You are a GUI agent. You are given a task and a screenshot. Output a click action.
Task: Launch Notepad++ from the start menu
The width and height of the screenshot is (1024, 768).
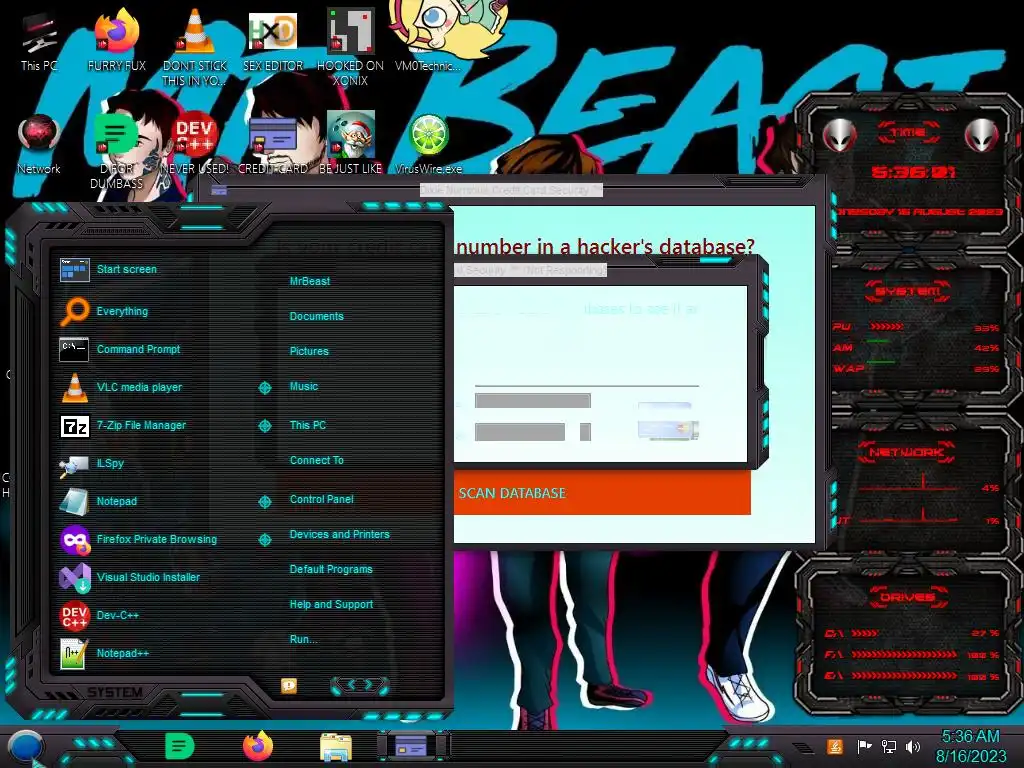click(104, 653)
